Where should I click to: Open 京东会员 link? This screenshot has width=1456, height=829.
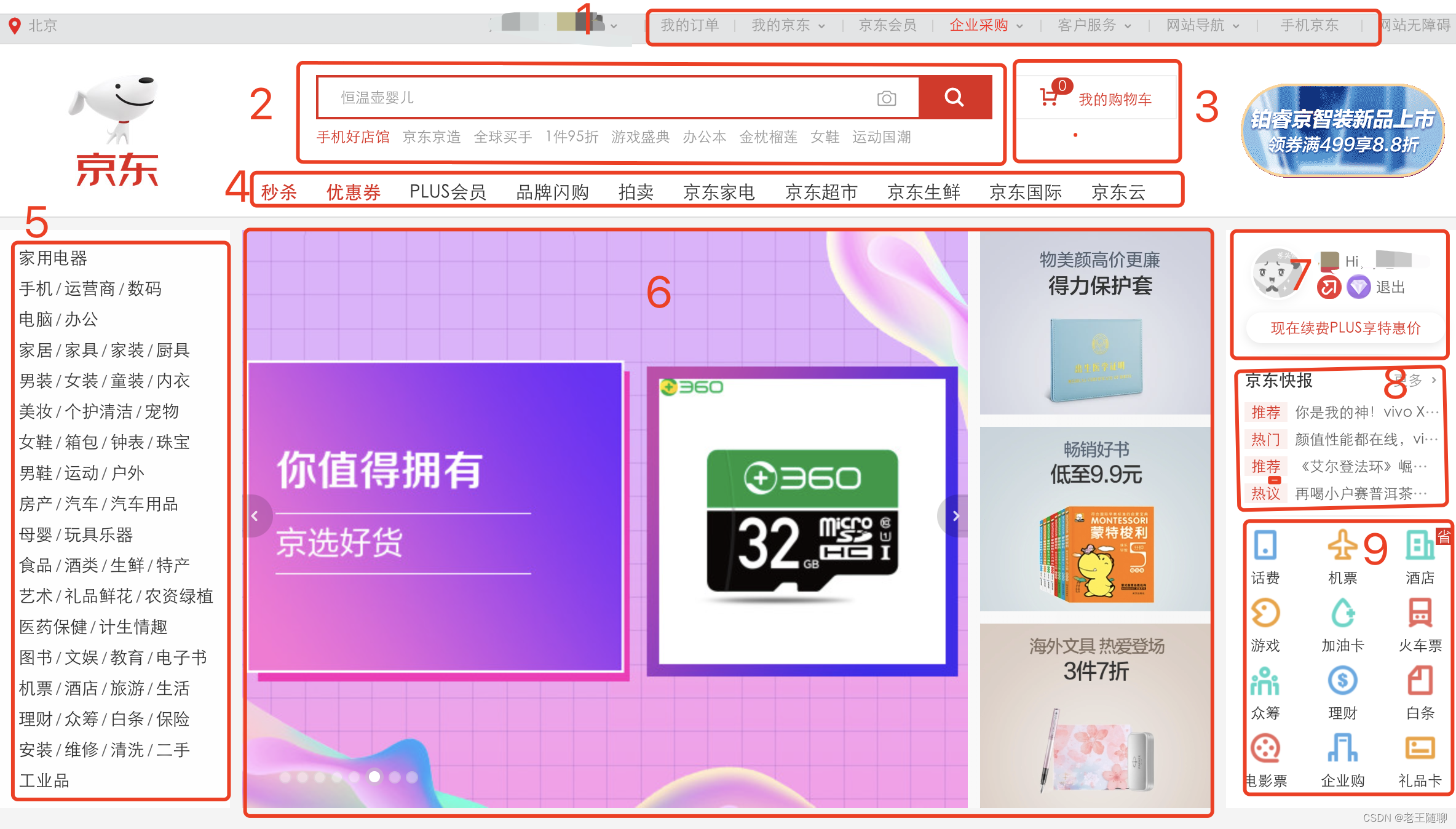(x=887, y=25)
